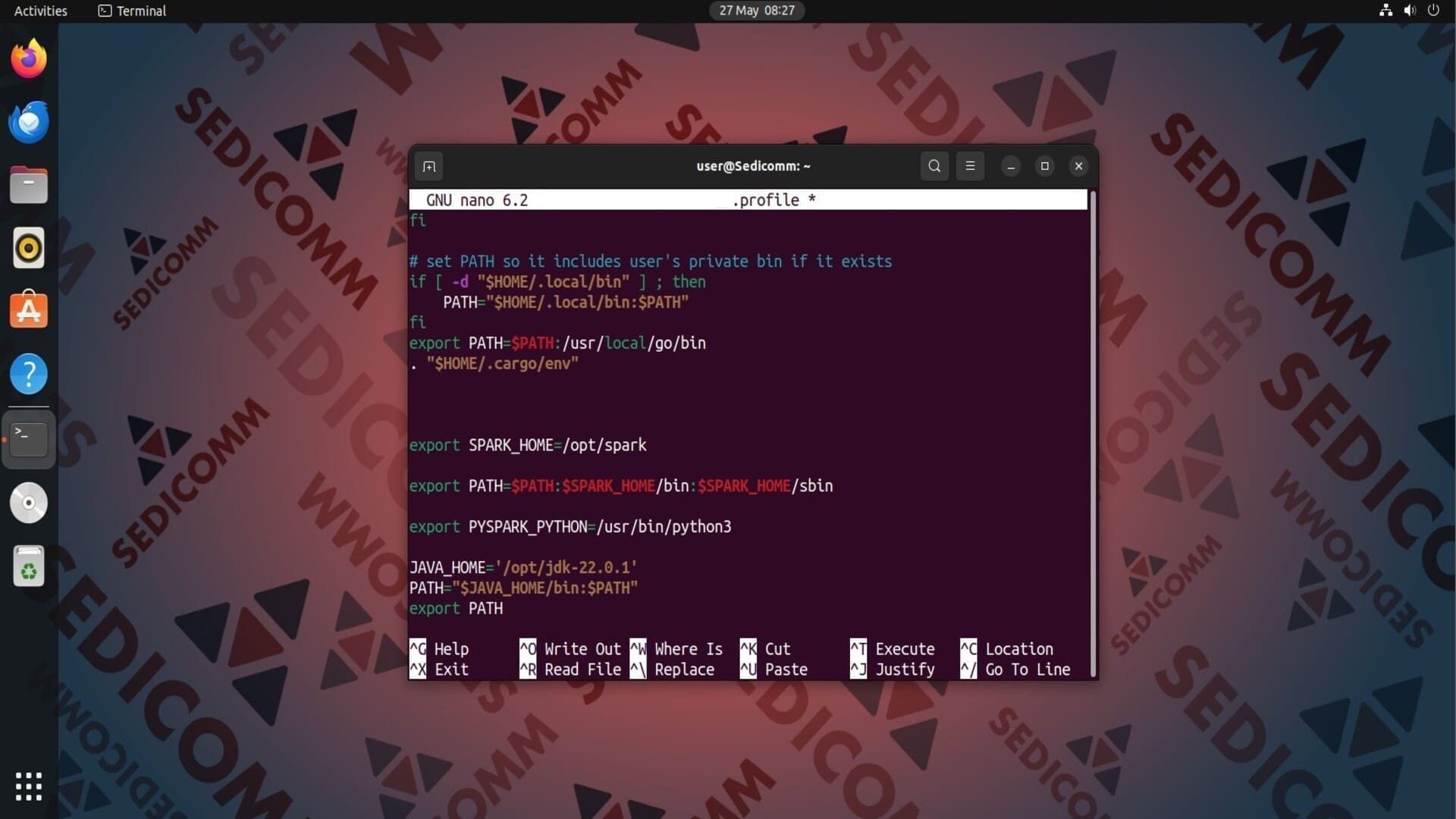This screenshot has height=819, width=1456.
Task: Open new tab in terminal window
Action: coord(429,167)
